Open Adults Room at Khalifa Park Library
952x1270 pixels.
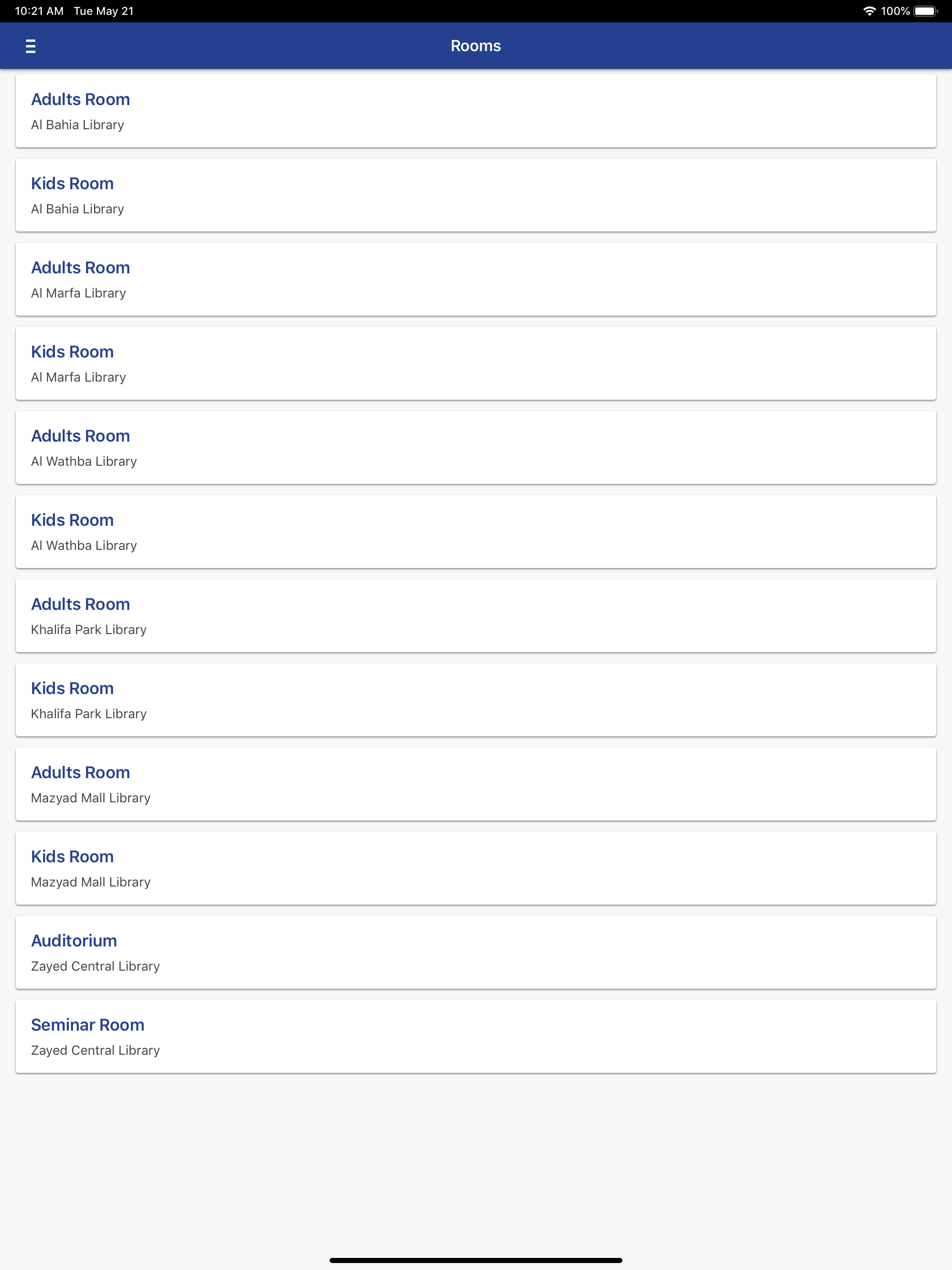476,615
